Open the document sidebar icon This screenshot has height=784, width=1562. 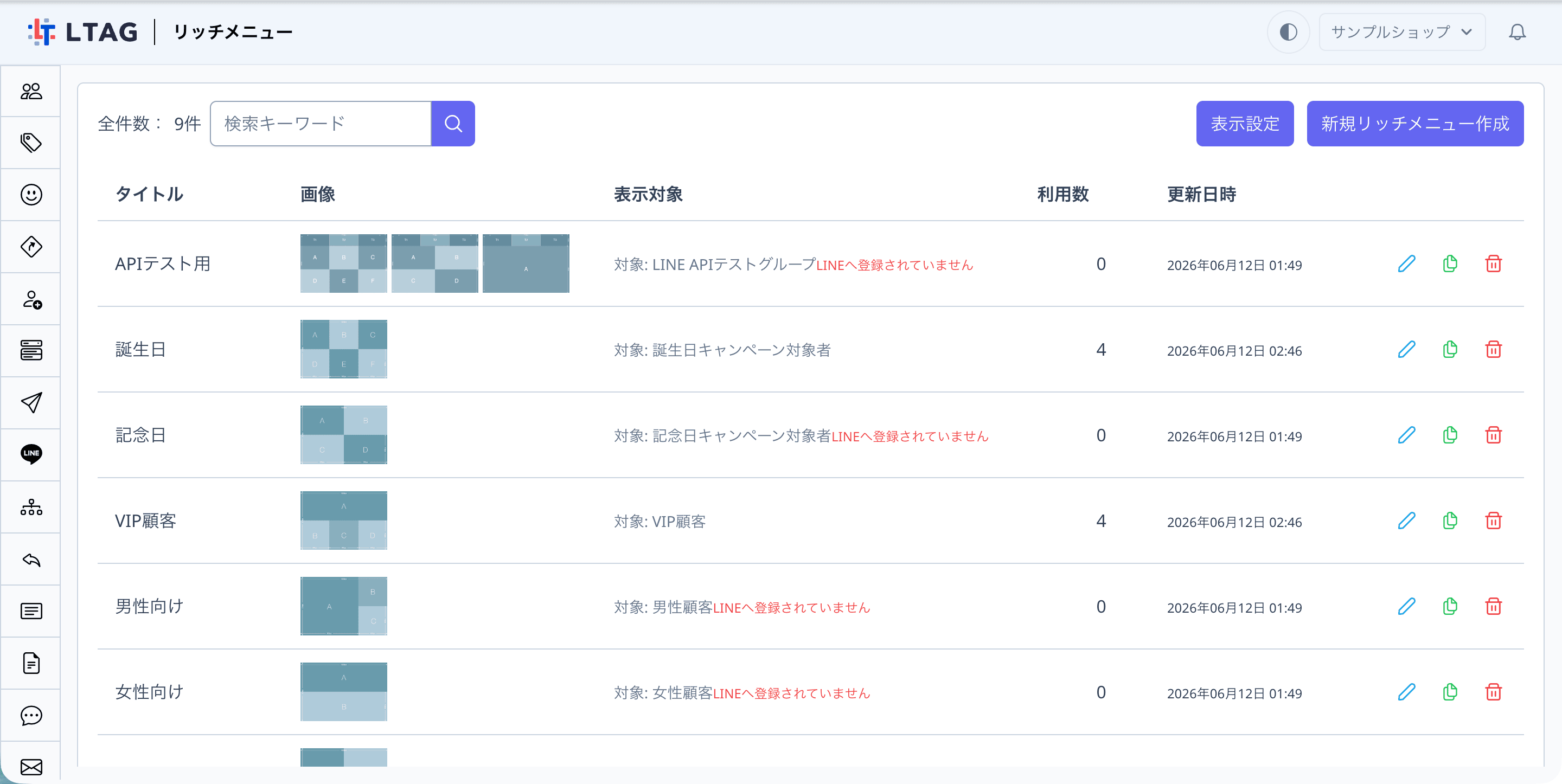31,663
